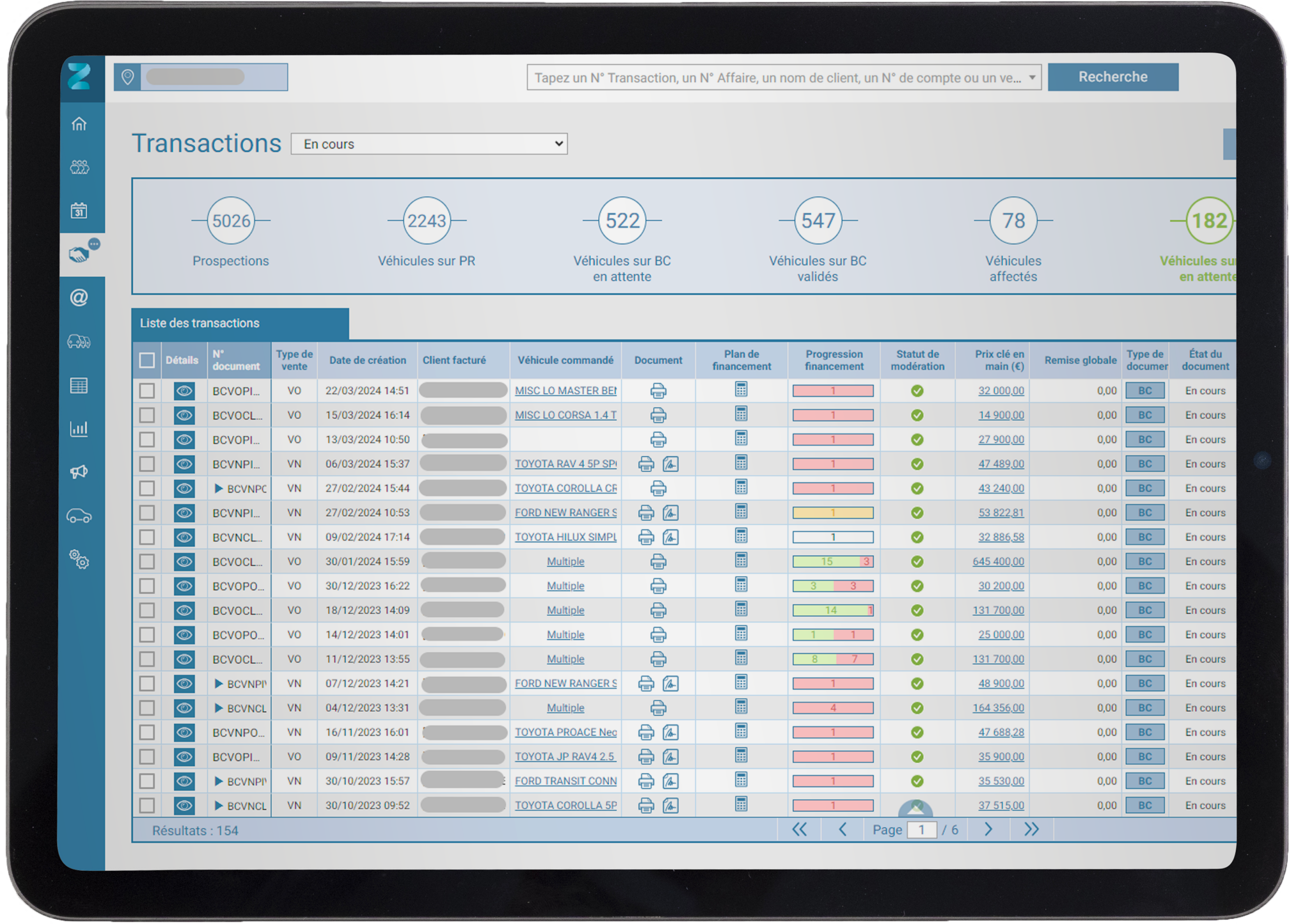Click the Recherche button
This screenshot has width=1289, height=924.
coord(1113,77)
